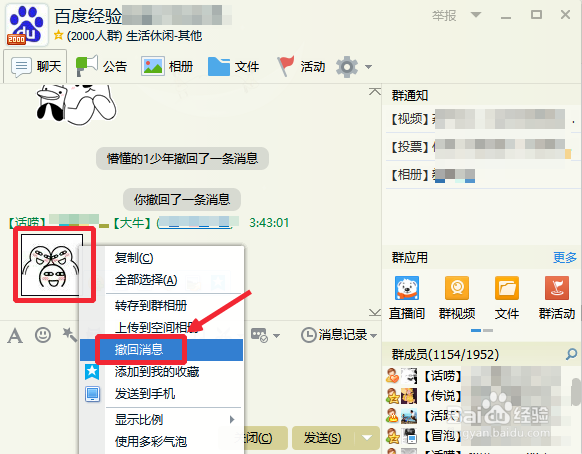Click the 群应用 section header

click(x=410, y=257)
